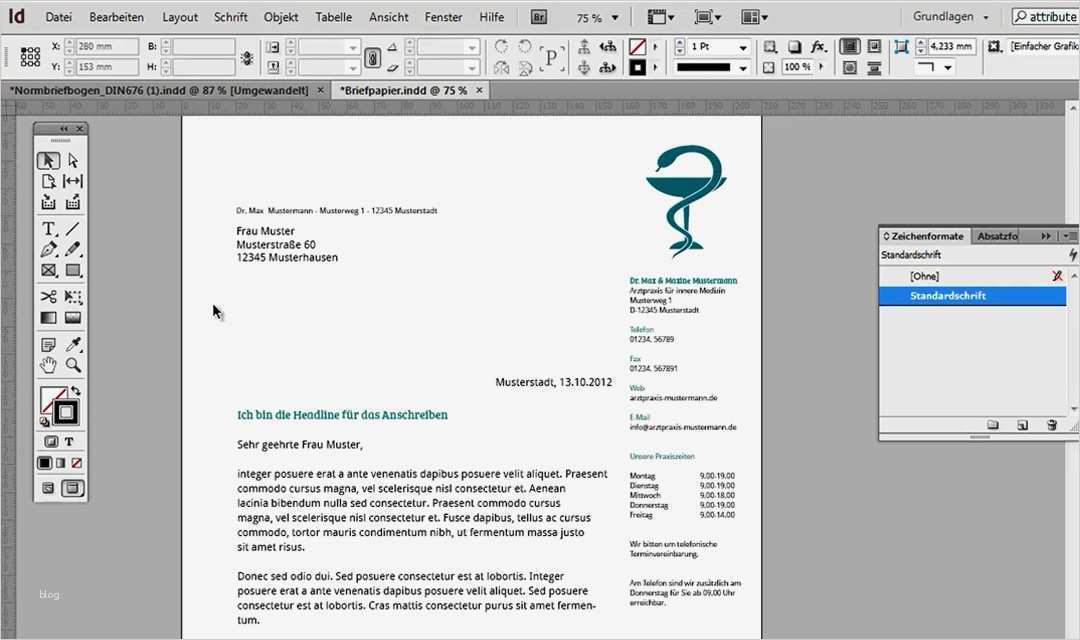Pick the Hand tool for panning
Viewport: 1080px width, 640px height.
click(x=47, y=364)
